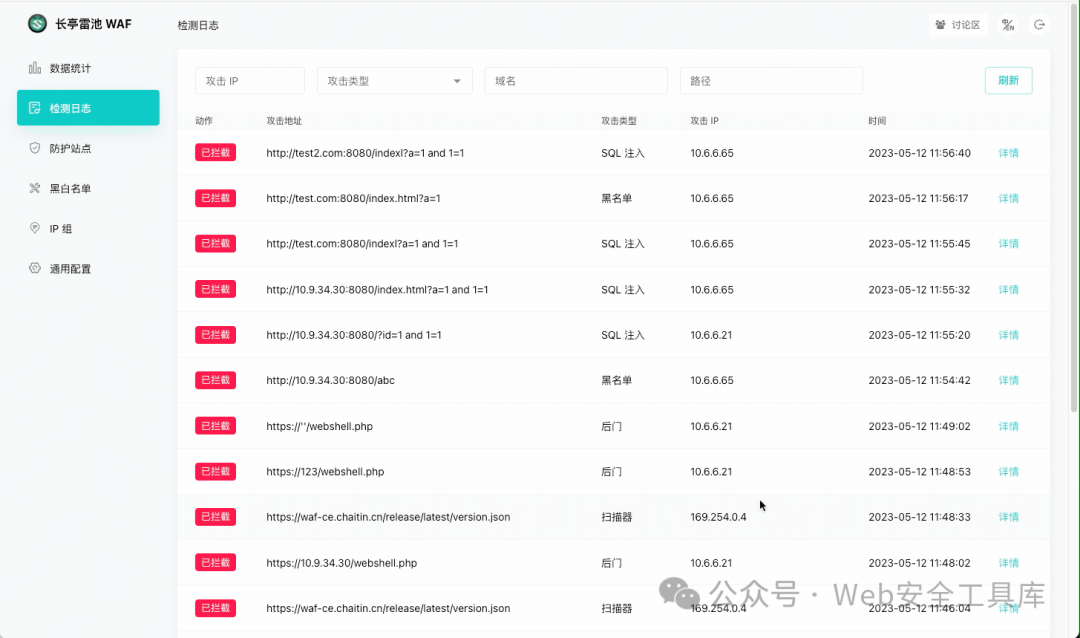Click the 数据统计 bar chart icon
This screenshot has width=1080, height=638.
[34, 68]
